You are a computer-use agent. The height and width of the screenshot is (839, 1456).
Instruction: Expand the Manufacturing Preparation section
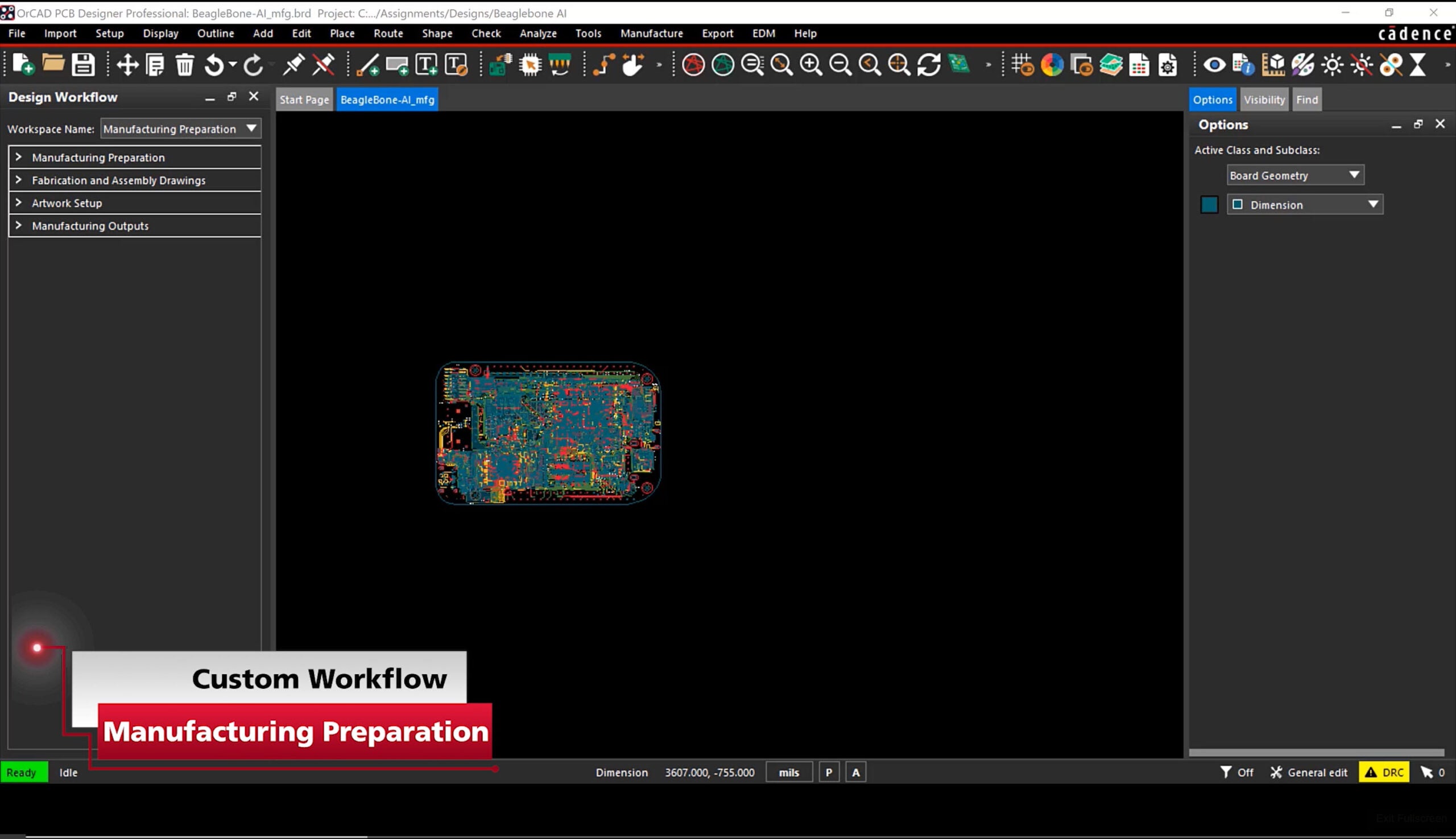(135, 157)
